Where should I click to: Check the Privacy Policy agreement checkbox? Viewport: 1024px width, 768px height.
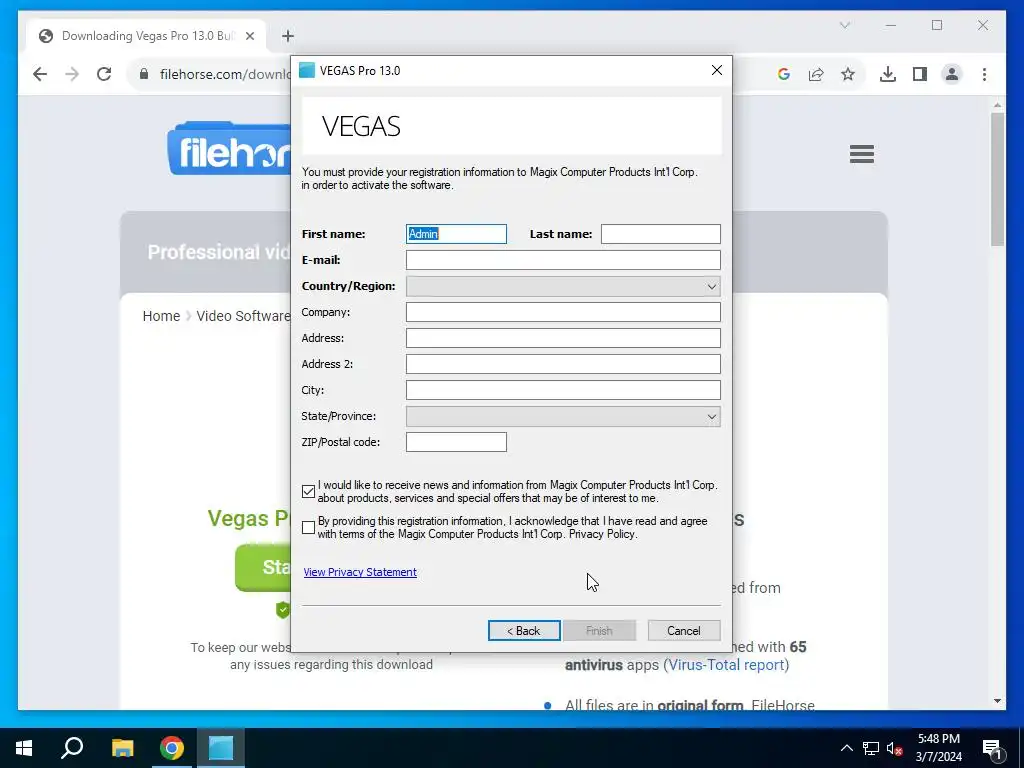click(x=308, y=527)
